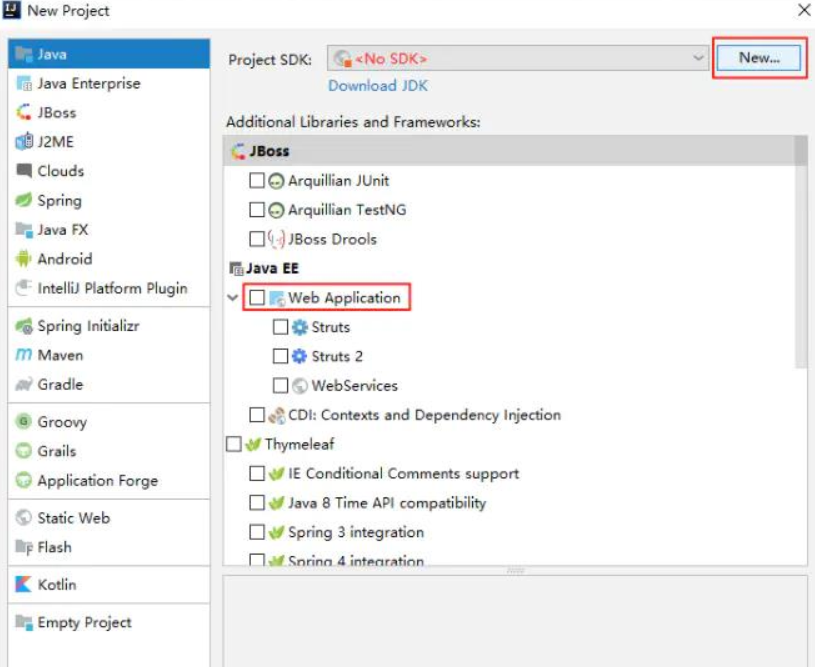Click the Flash icon
The image size is (815, 667).
tap(24, 547)
